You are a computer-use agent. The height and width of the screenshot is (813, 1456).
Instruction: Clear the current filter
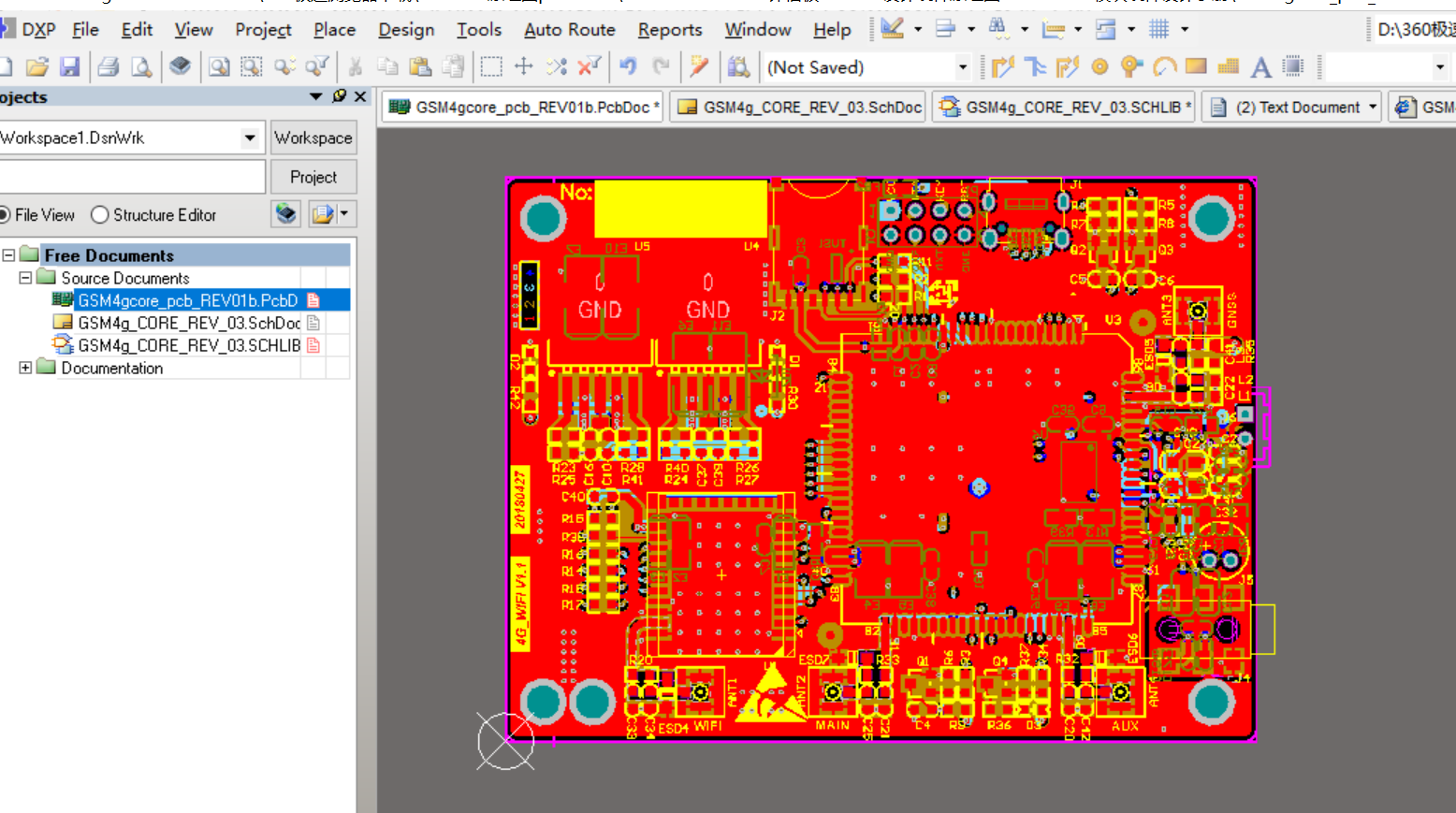[x=589, y=66]
